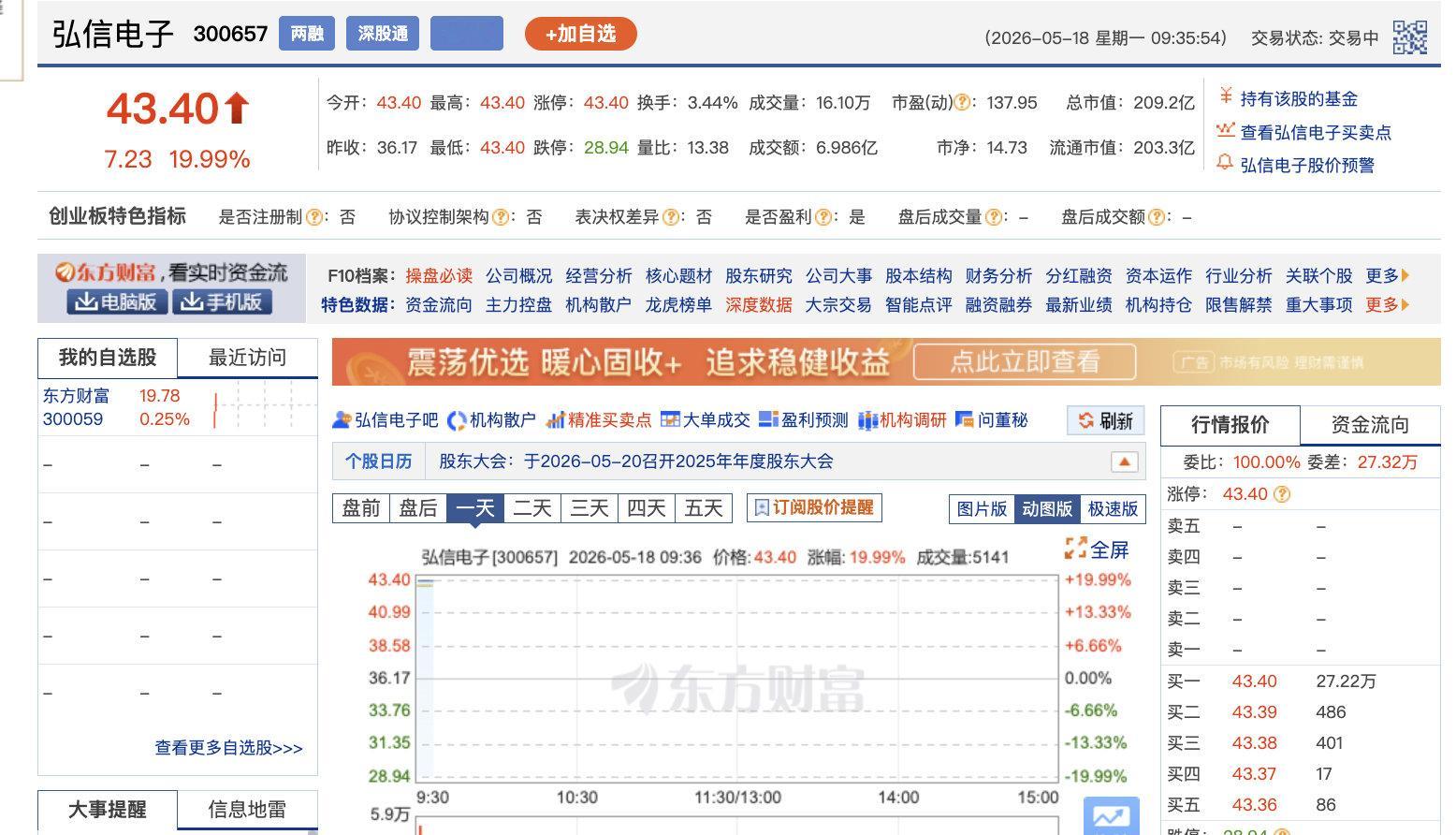
Task: Click the 盘后成交额 help question mark icon
Action: 1157,217
